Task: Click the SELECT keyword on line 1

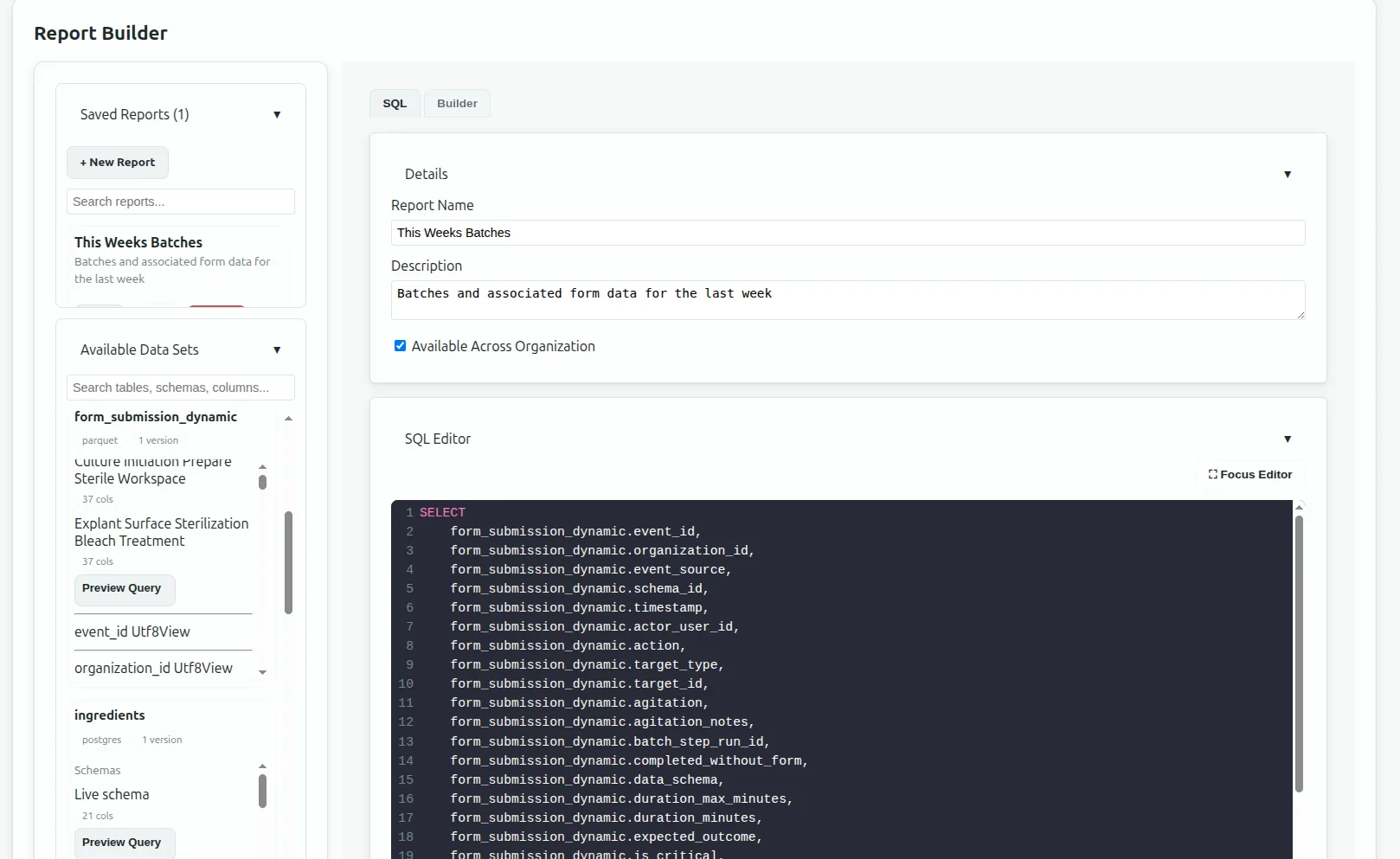Action: (x=442, y=512)
